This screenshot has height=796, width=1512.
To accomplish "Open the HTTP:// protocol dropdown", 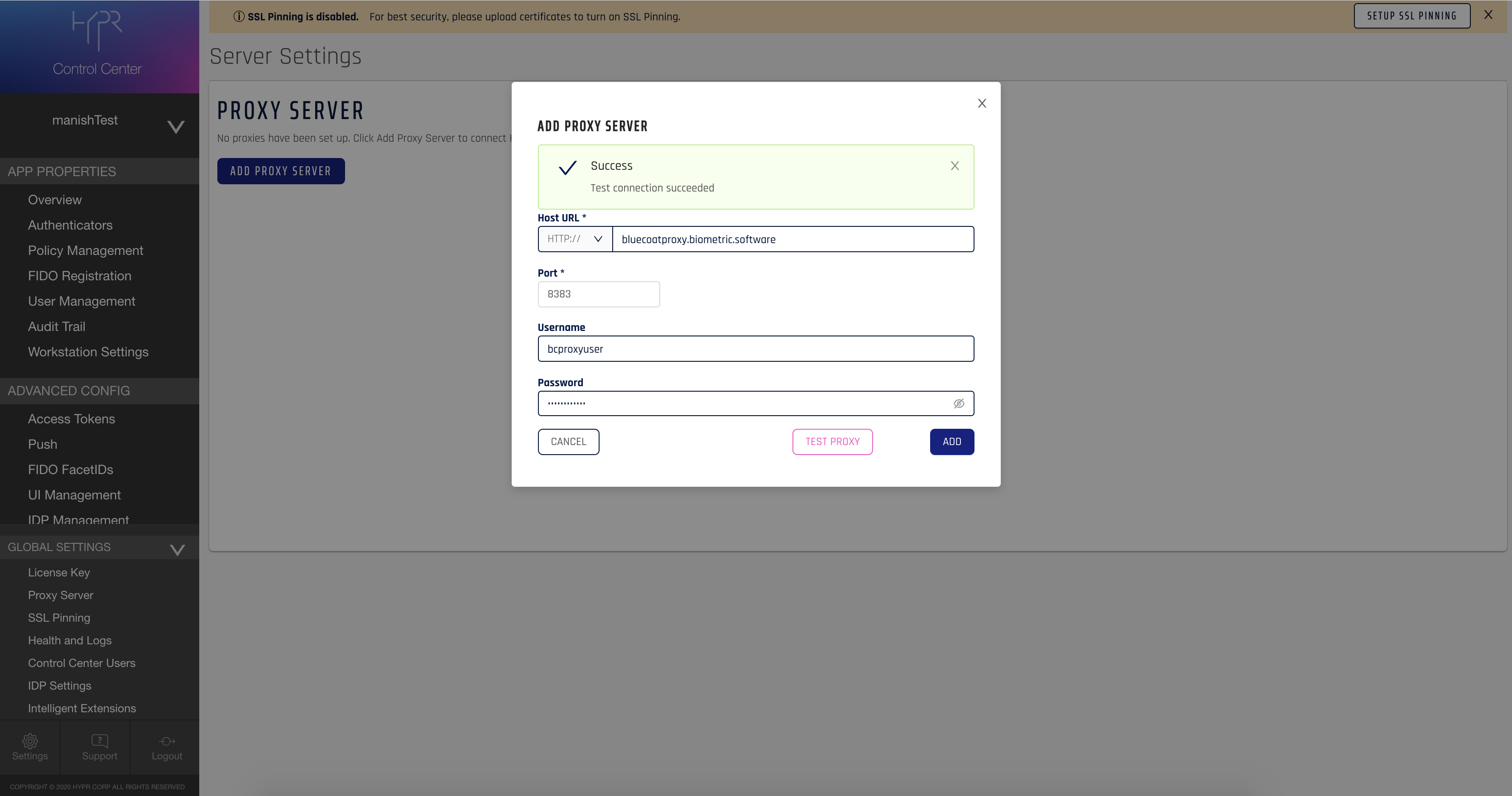I will 575,239.
